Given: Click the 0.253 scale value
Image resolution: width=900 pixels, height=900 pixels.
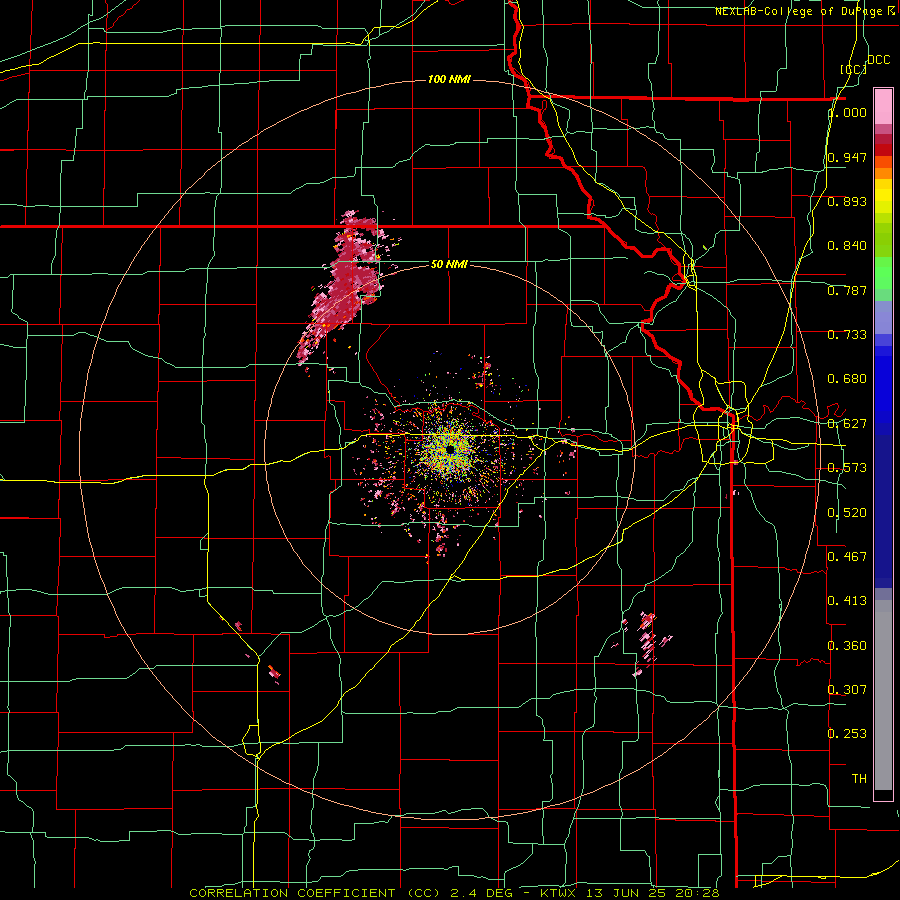Looking at the screenshot, I should (x=847, y=734).
